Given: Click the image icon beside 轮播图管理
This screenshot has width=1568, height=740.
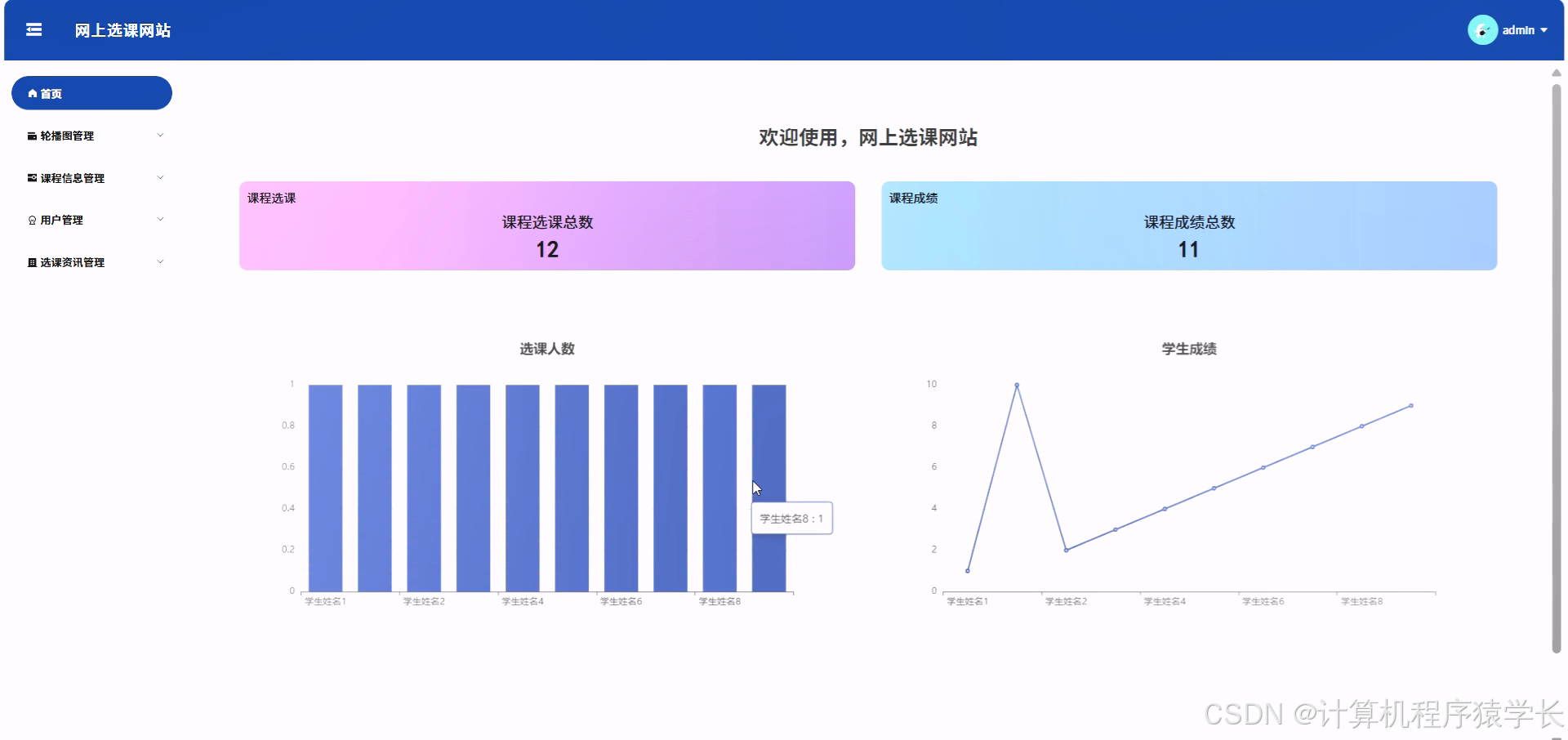Looking at the screenshot, I should (x=30, y=136).
